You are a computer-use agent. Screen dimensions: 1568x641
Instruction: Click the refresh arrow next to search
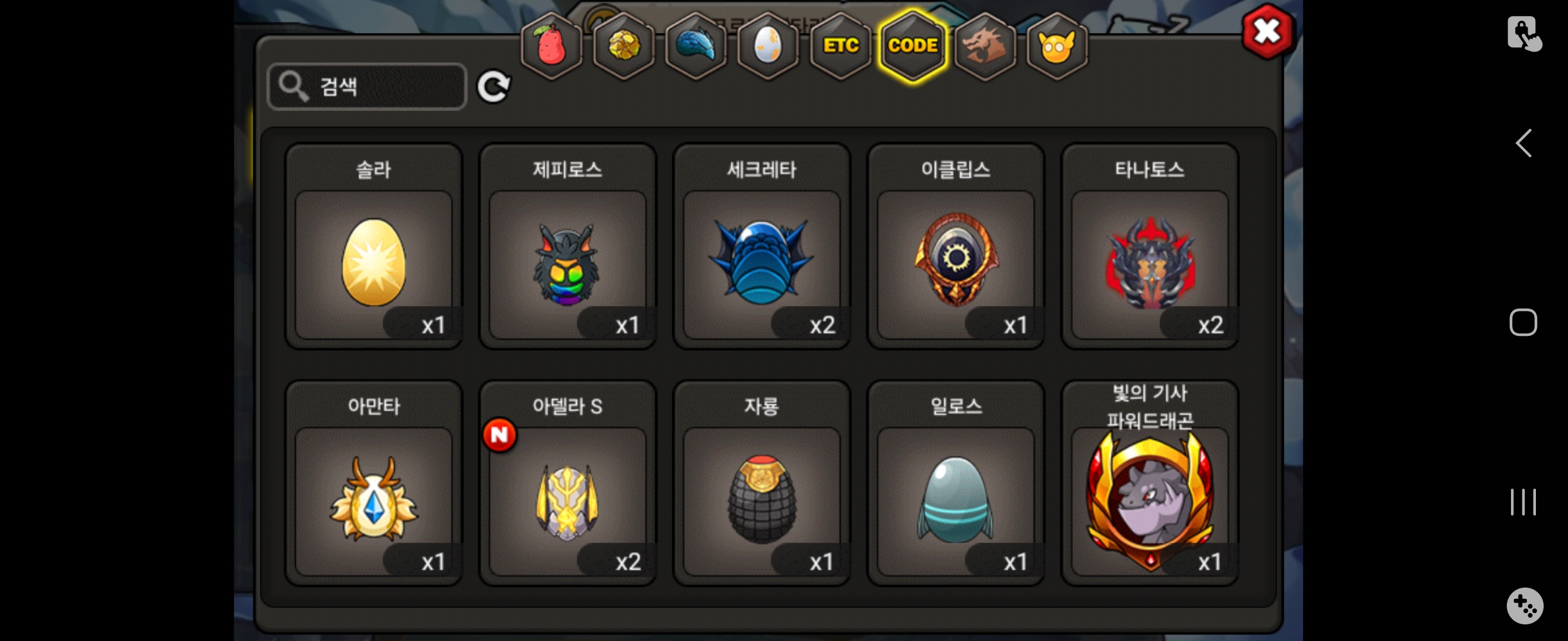coord(493,87)
